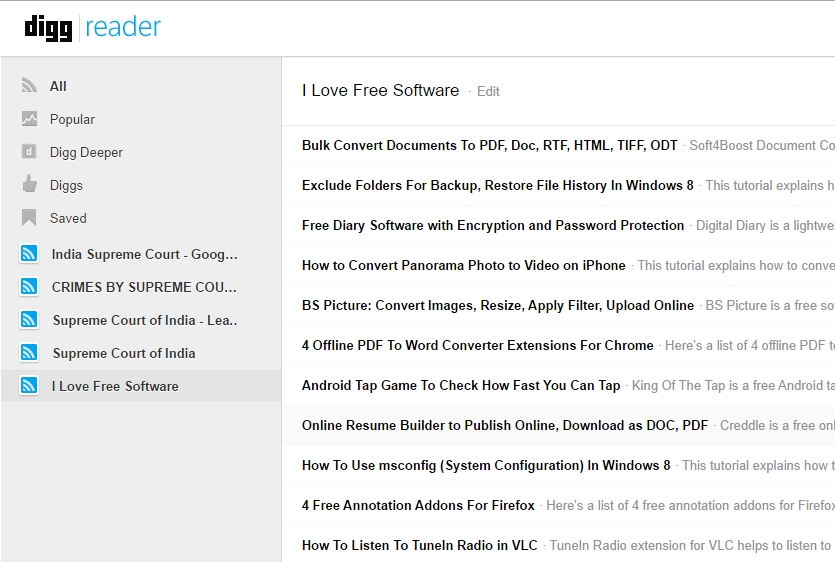Click the CRIMES BY SUPREME COU feed icon
The width and height of the screenshot is (835, 562).
[x=29, y=287]
